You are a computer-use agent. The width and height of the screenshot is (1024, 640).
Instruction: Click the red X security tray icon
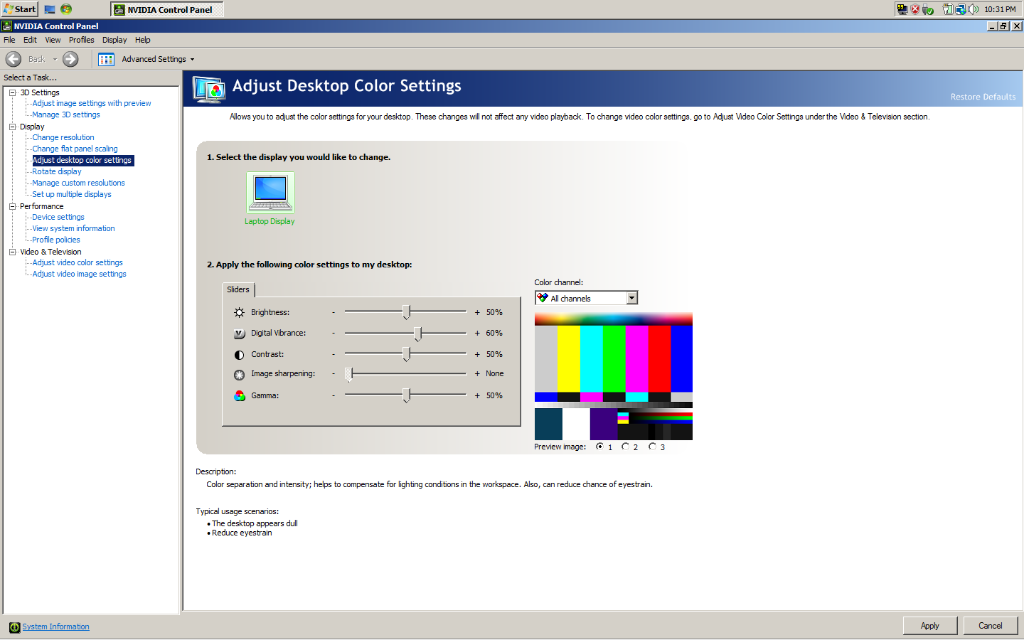(x=915, y=9)
